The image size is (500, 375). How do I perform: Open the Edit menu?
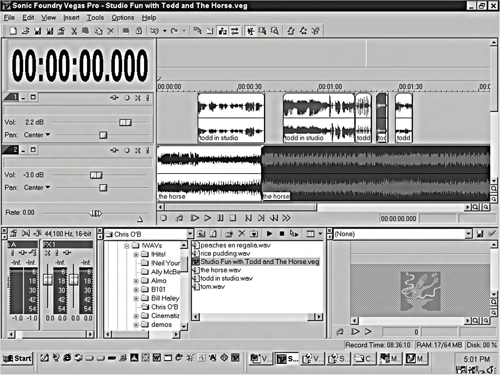[x=28, y=18]
